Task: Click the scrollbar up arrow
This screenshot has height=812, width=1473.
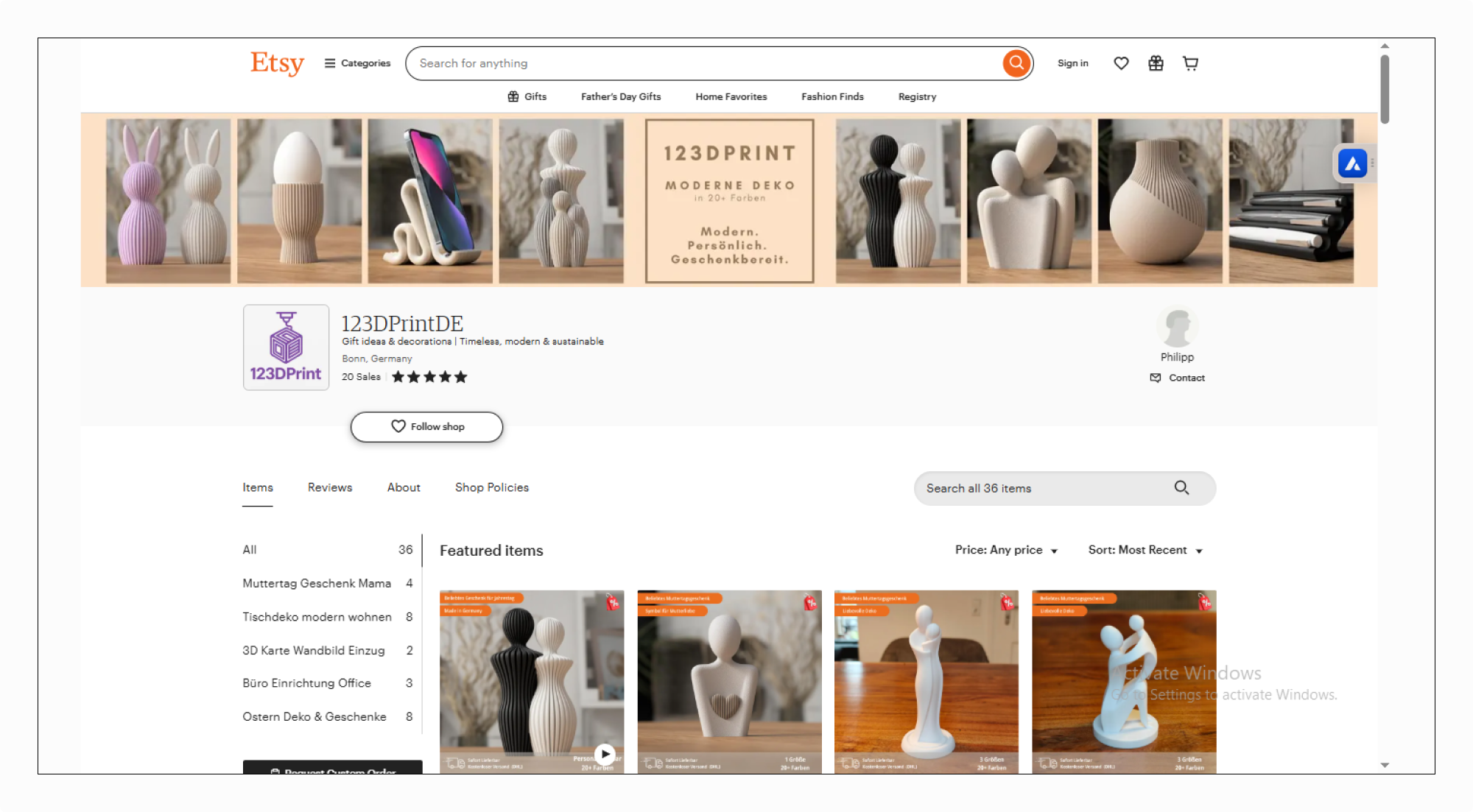Action: click(1385, 46)
